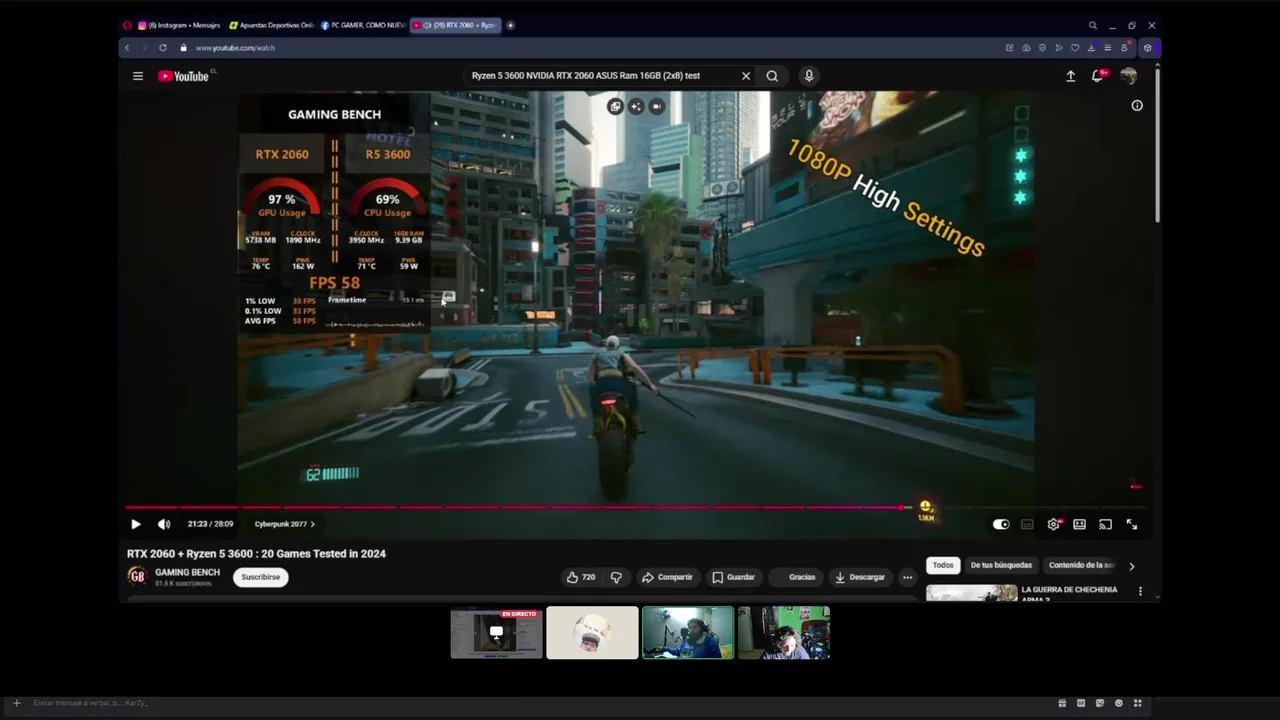Open the create/upload video icon
This screenshot has width=1280, height=720.
(x=1070, y=76)
